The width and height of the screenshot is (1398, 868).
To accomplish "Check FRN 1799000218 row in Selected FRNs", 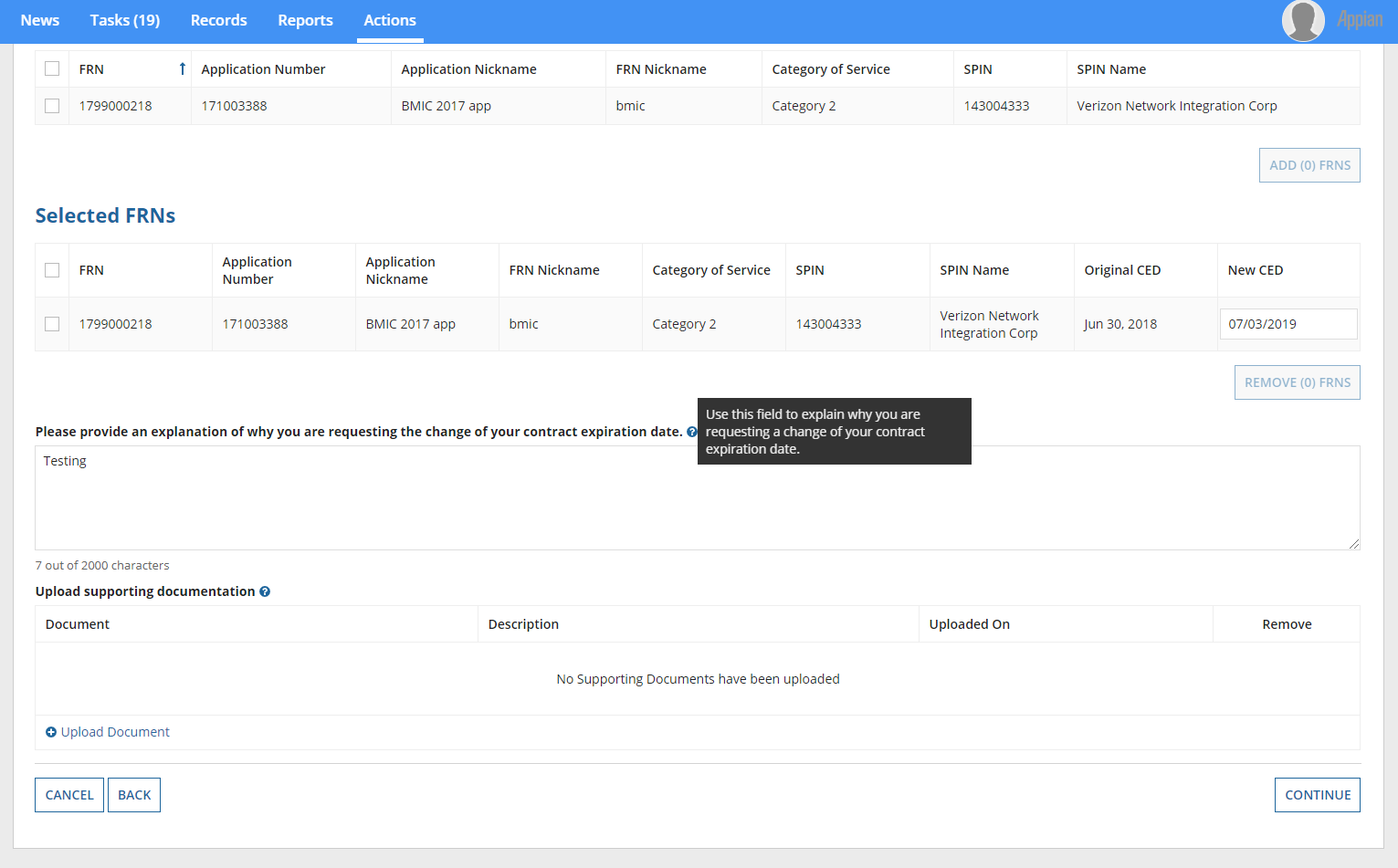I will [52, 324].
